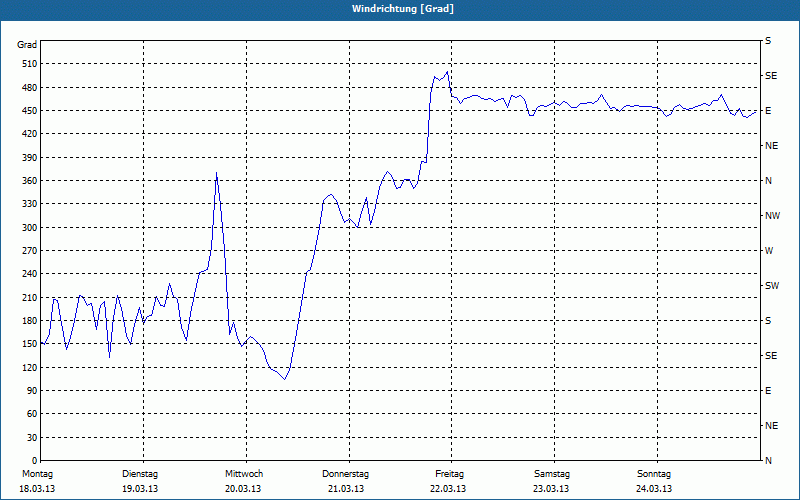Select the W compass direction label

coord(769,251)
